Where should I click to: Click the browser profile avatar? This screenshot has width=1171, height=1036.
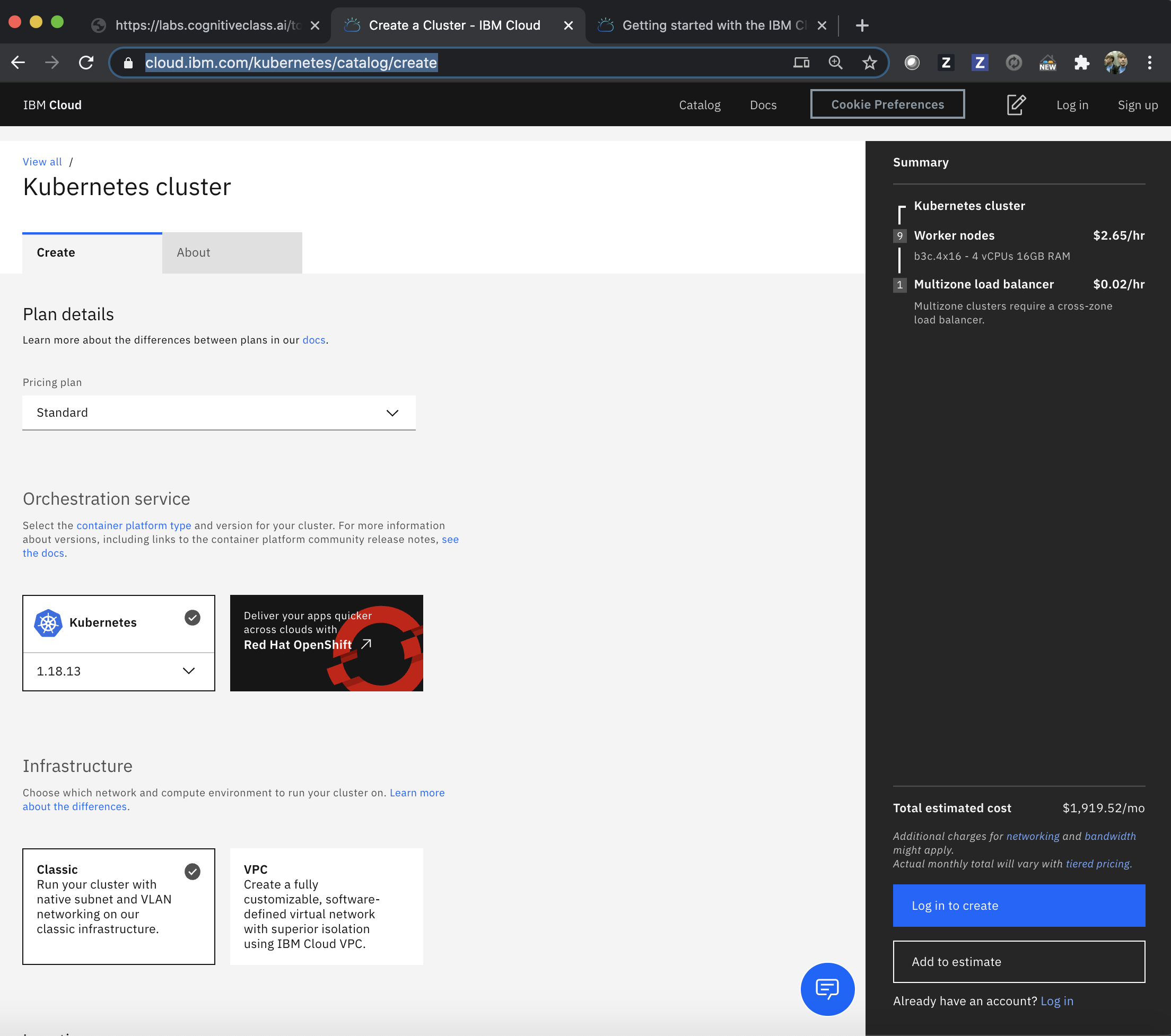[x=1114, y=63]
